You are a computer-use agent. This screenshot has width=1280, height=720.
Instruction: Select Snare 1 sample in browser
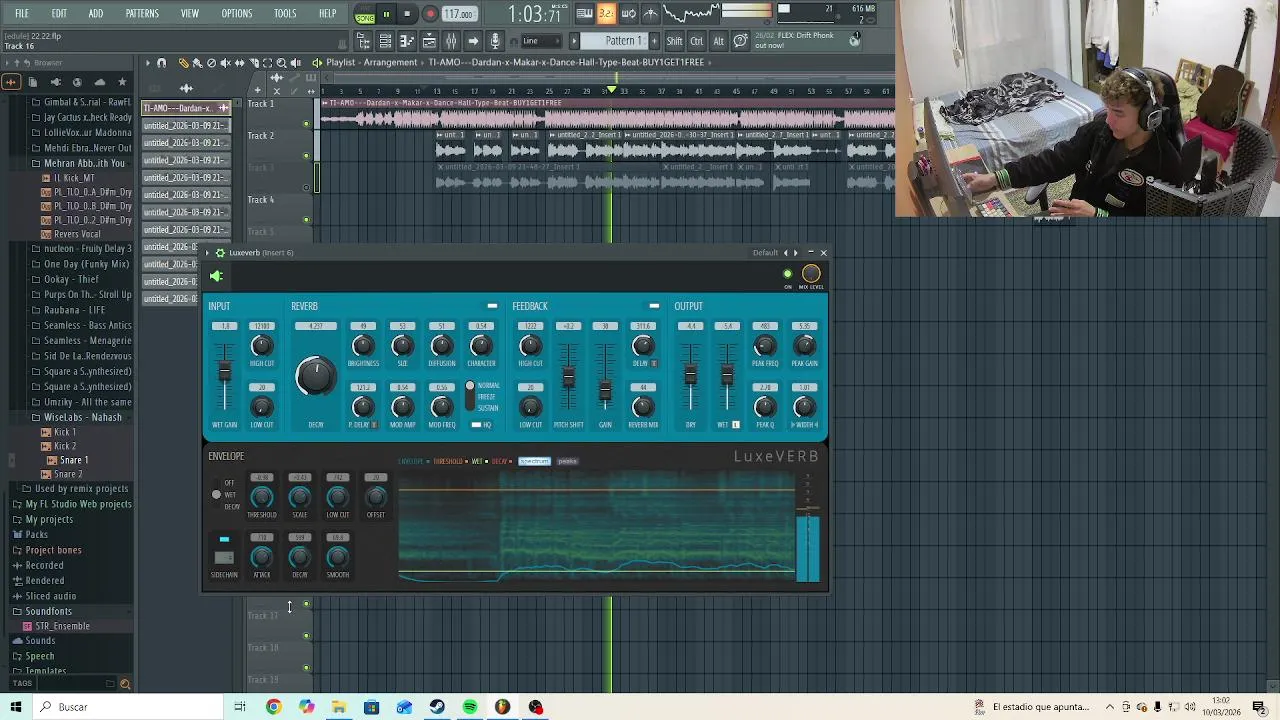point(73,460)
